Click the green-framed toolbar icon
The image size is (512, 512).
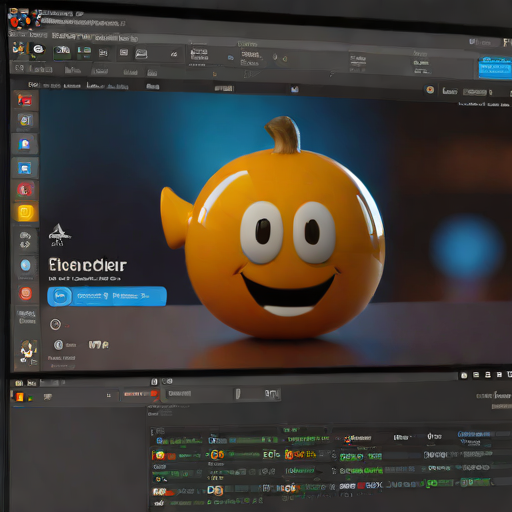[x=62, y=52]
